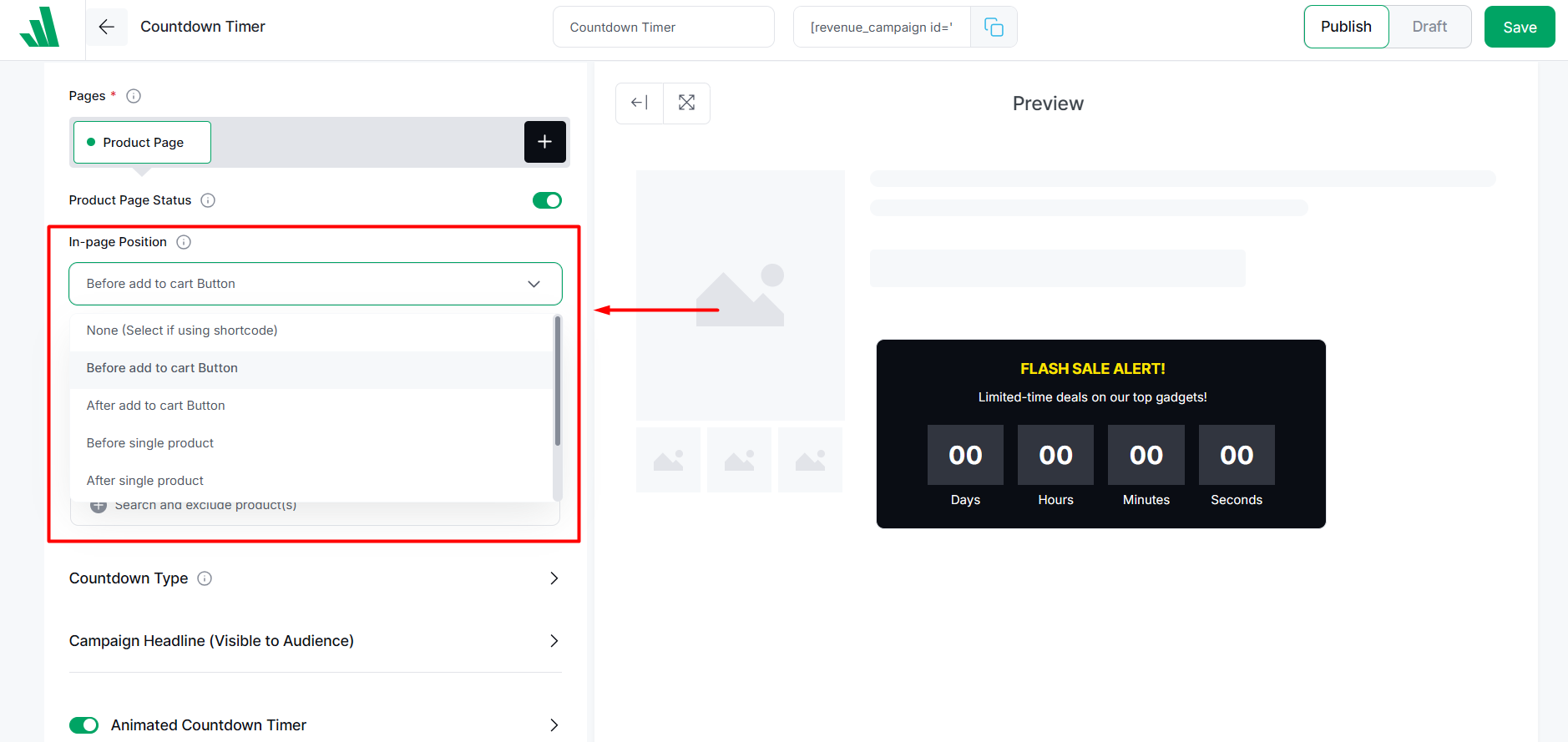This screenshot has height=742, width=1568.
Task: Toggle the Animated Countdown Timer switch
Action: 83,725
